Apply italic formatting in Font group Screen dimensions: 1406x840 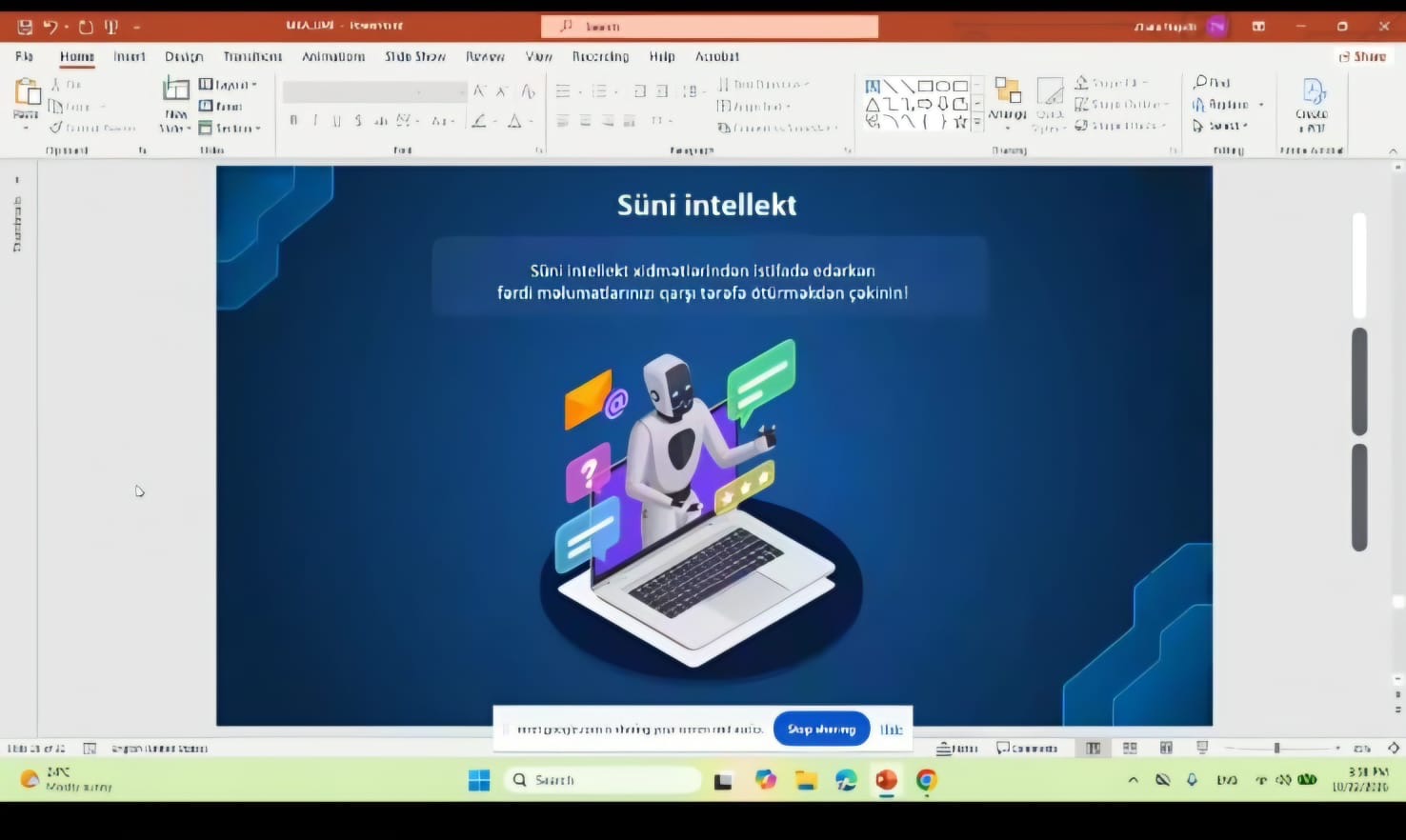[x=315, y=121]
